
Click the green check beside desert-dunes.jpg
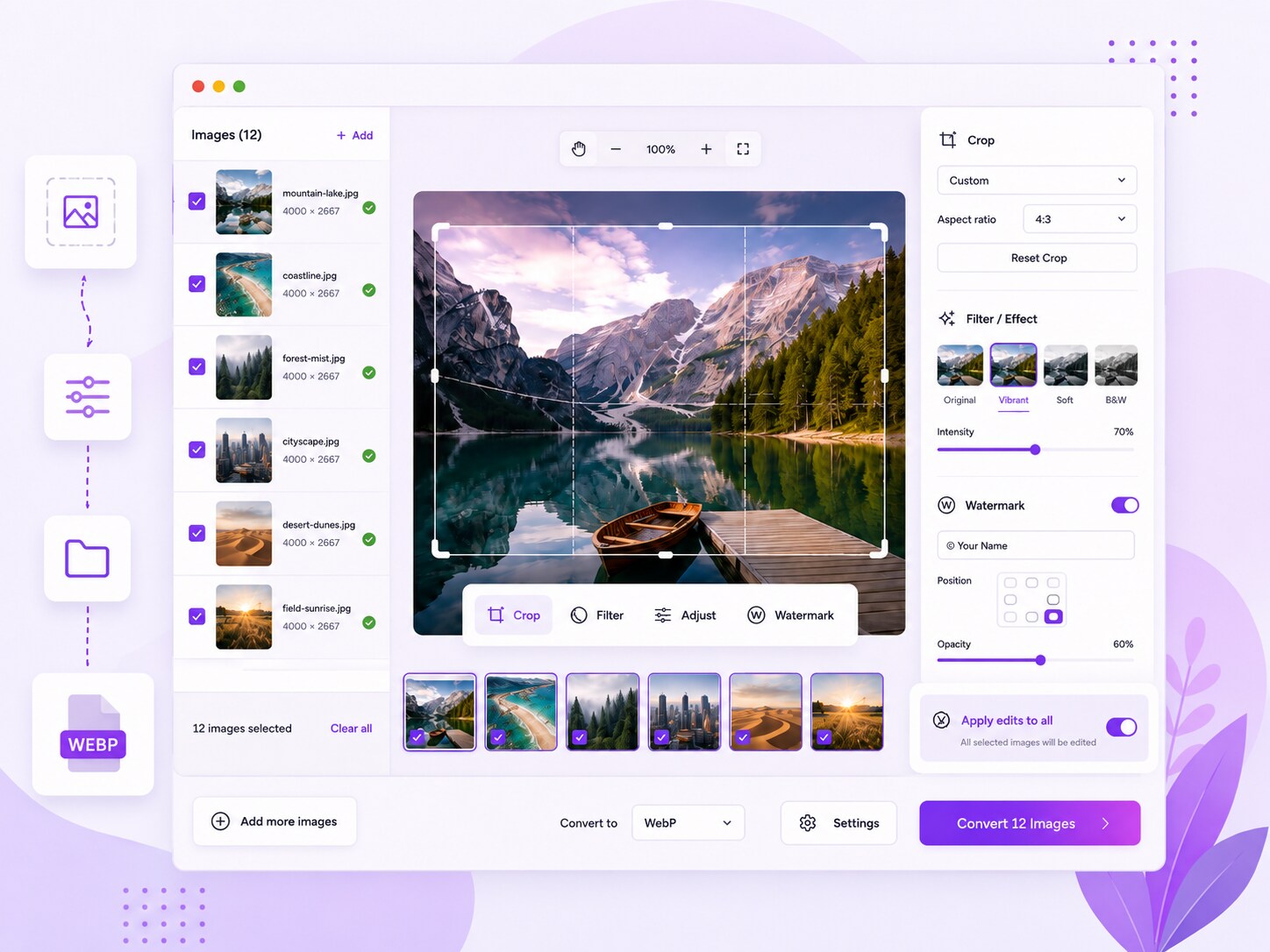pos(369,539)
